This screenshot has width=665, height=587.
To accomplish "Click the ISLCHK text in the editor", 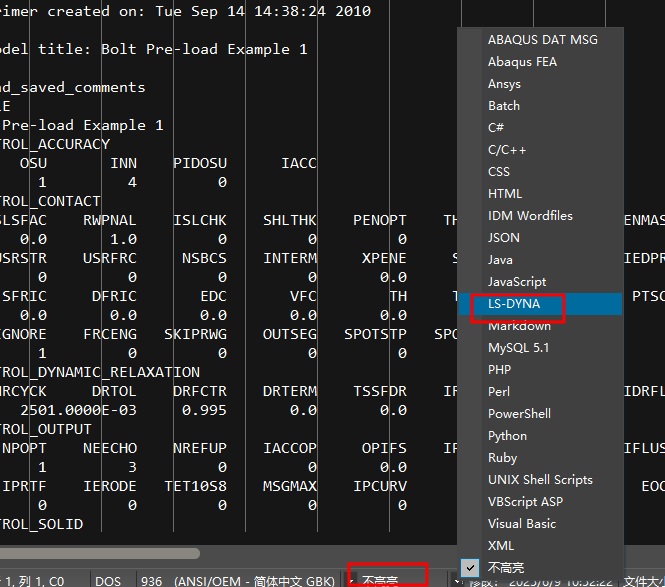I will [x=200, y=221].
